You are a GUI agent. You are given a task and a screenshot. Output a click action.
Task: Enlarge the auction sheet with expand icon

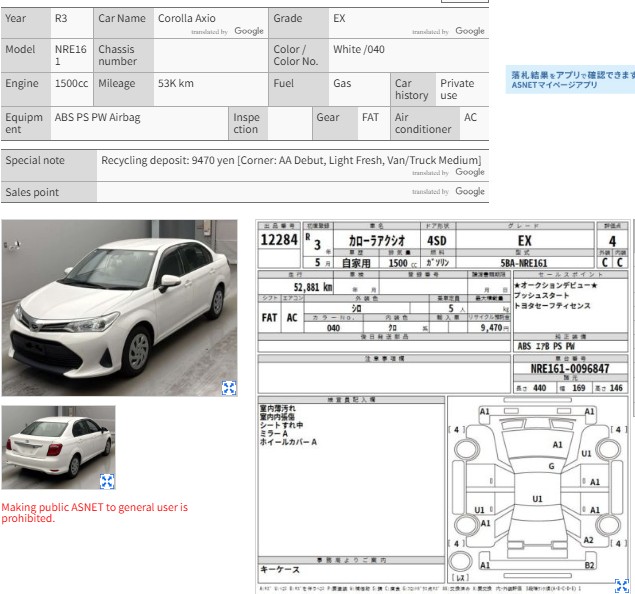click(x=622, y=585)
